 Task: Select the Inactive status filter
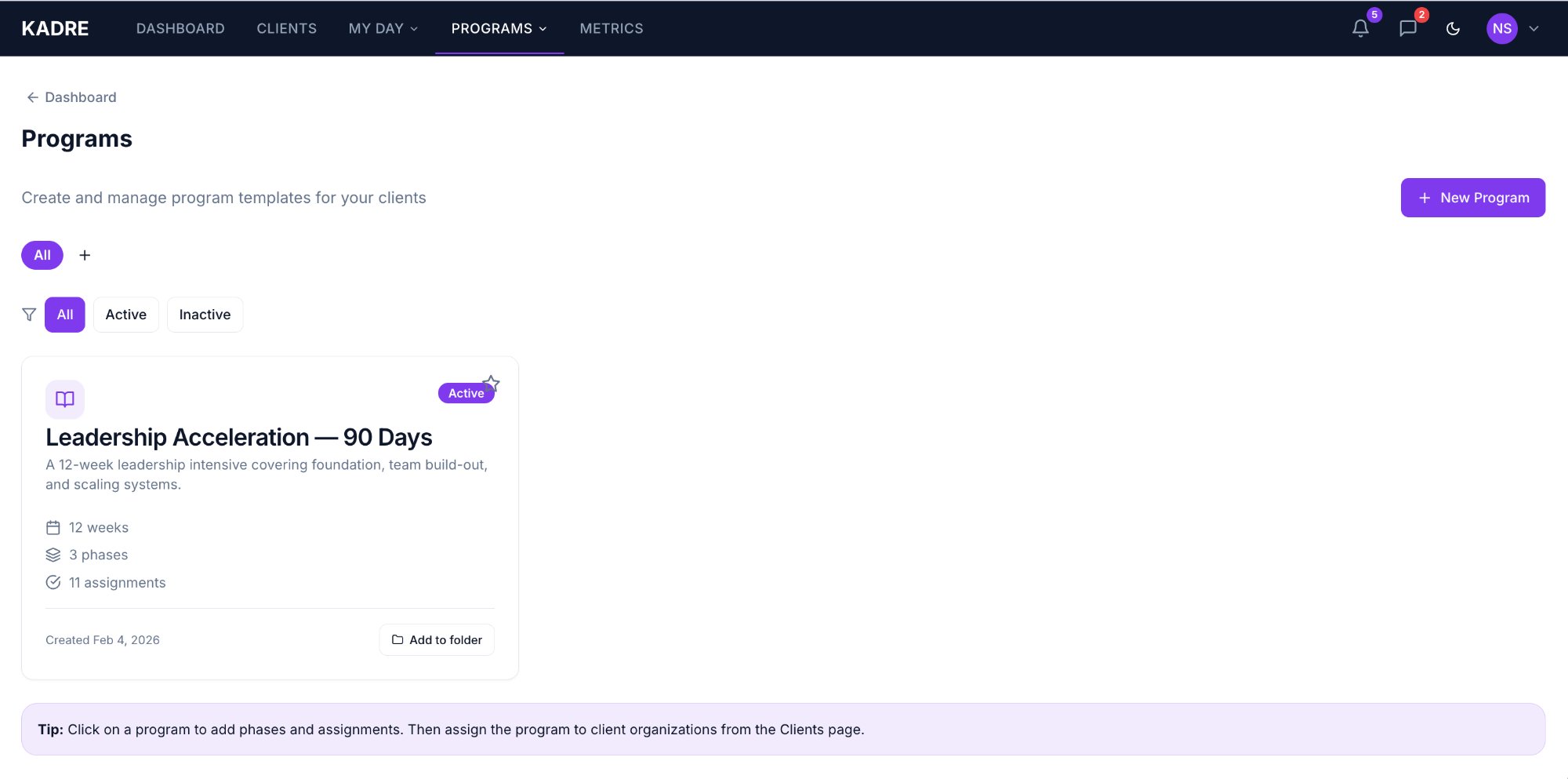click(205, 314)
